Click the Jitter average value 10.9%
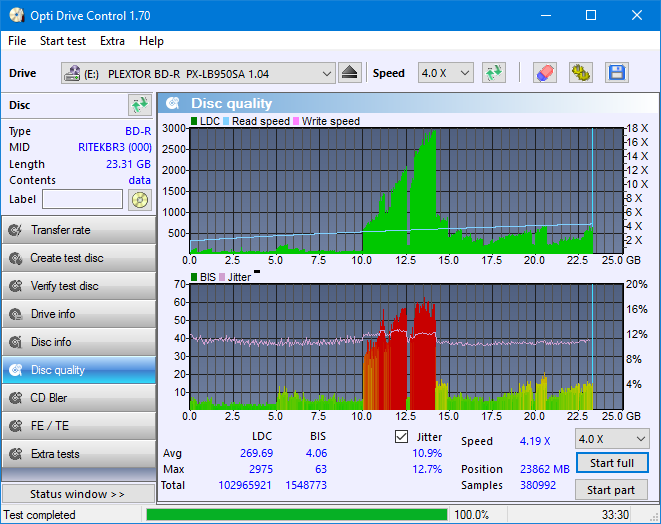Viewport: 661px width, 524px height. tap(427, 453)
